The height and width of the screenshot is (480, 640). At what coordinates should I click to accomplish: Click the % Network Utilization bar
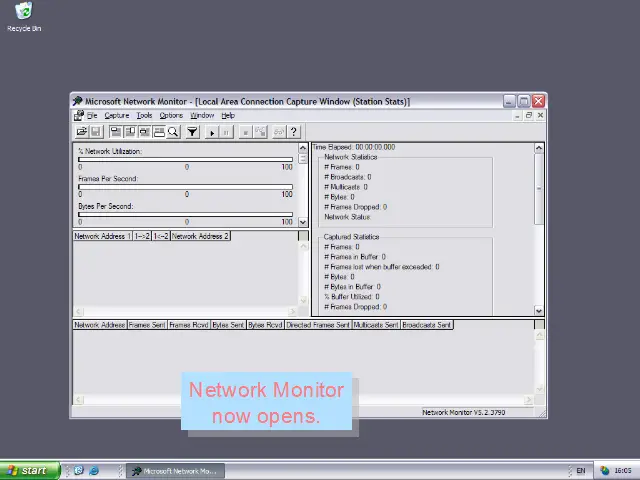185,160
